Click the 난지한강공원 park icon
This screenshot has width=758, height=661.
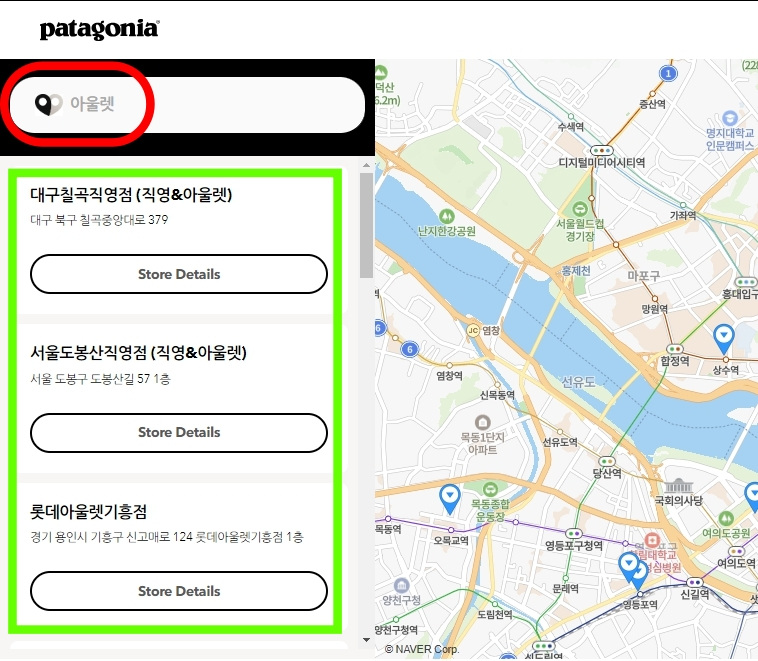[x=447, y=216]
